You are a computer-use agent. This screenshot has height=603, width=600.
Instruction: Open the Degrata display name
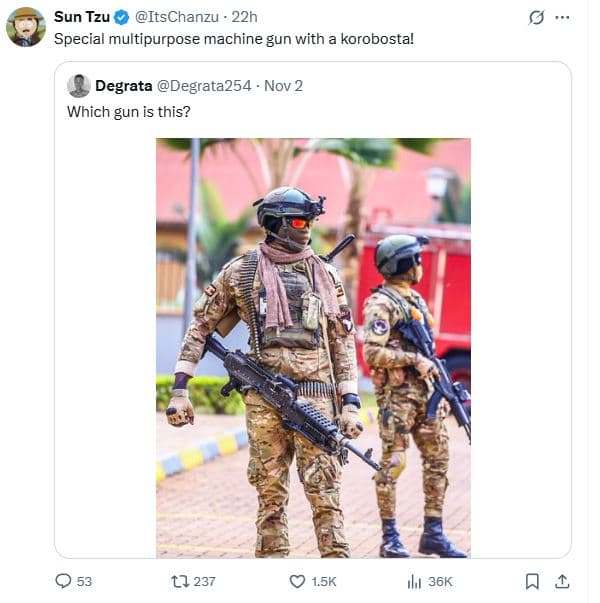click(x=123, y=86)
